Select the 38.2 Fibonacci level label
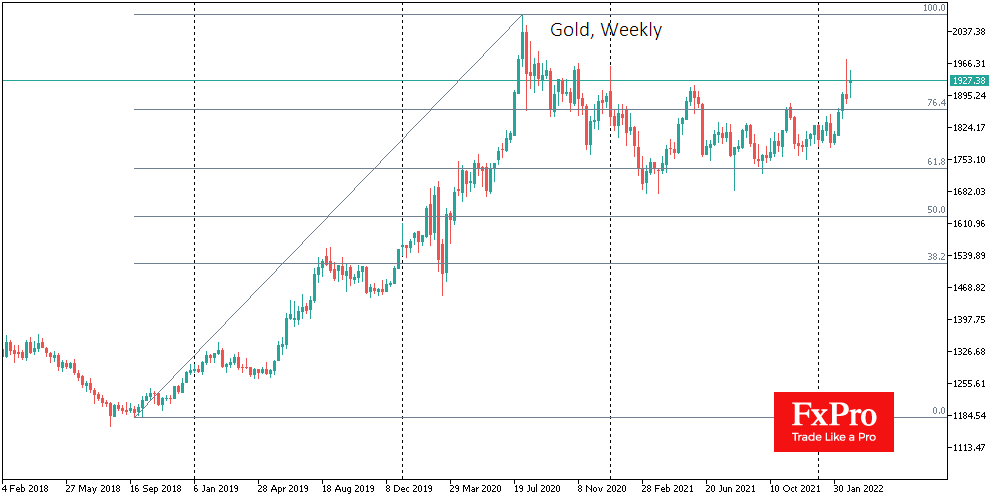Viewport: 1000px width, 500px height. tap(936, 257)
